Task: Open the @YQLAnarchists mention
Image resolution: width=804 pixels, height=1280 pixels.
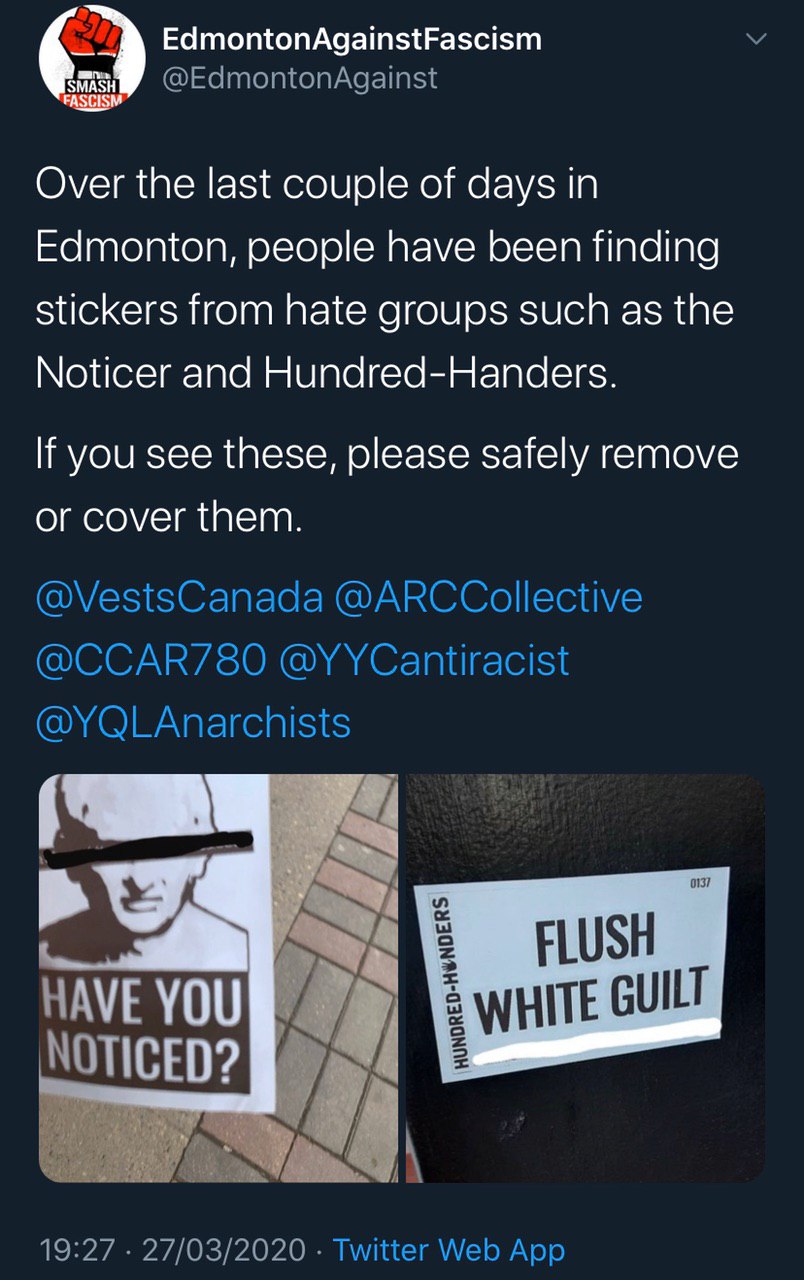Action: pos(194,722)
